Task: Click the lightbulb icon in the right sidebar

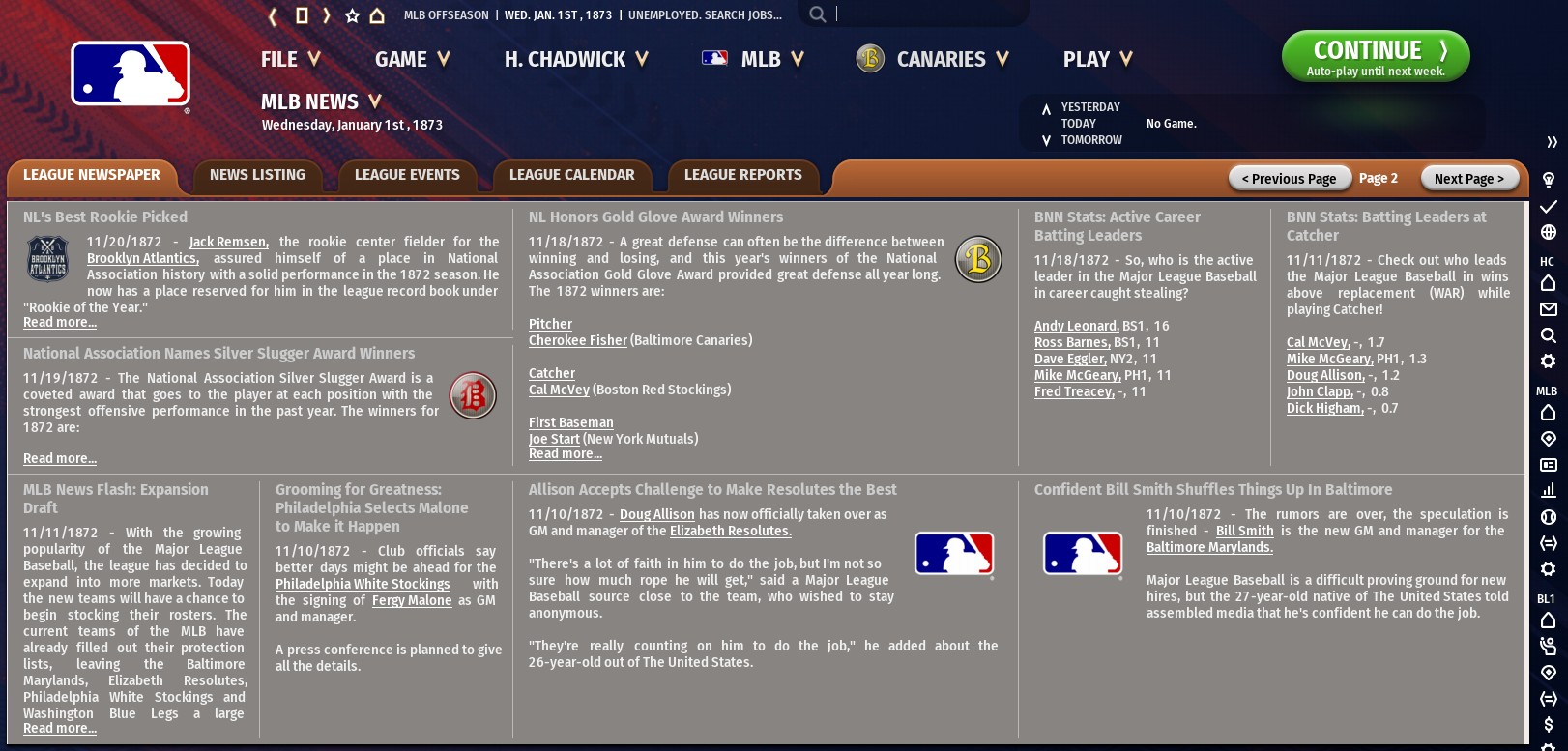Action: (1548, 180)
